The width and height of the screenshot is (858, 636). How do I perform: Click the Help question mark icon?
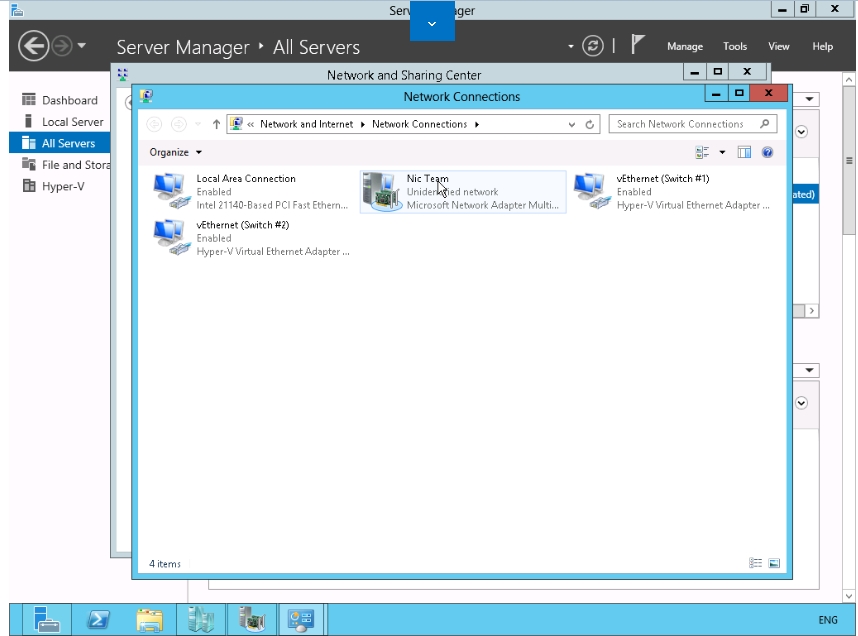pos(767,152)
